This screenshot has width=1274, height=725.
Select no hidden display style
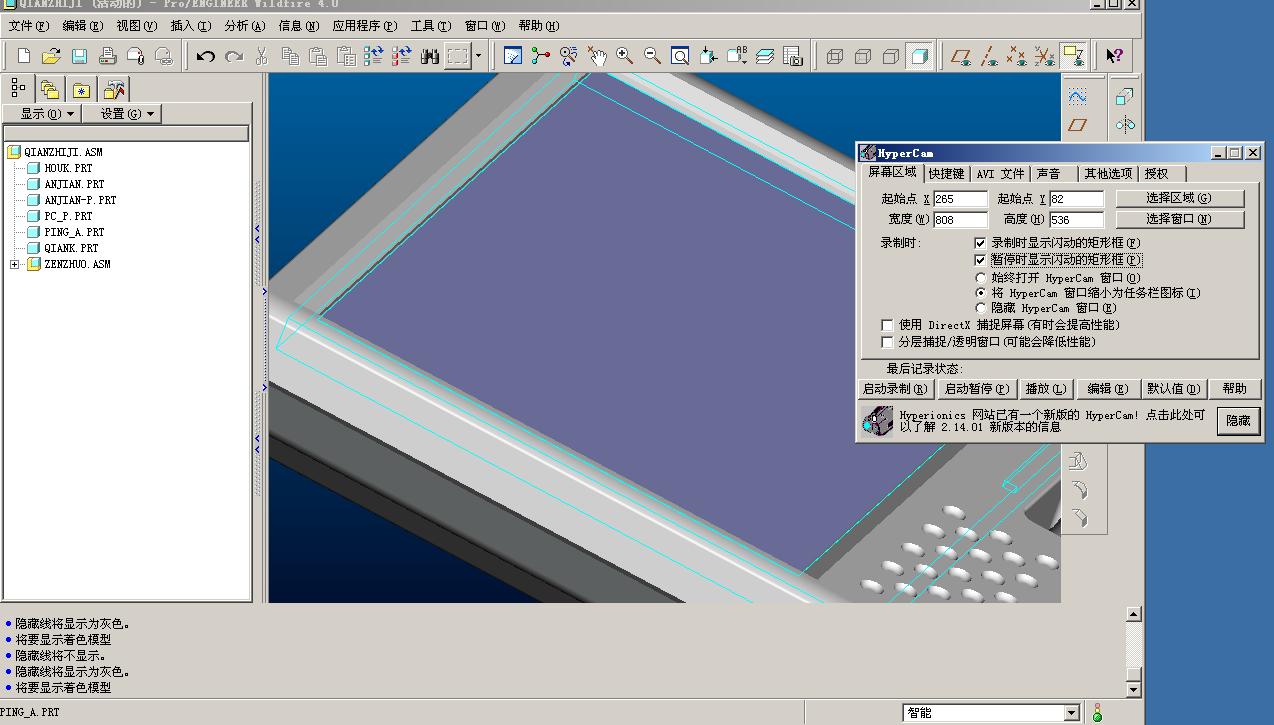coord(891,56)
